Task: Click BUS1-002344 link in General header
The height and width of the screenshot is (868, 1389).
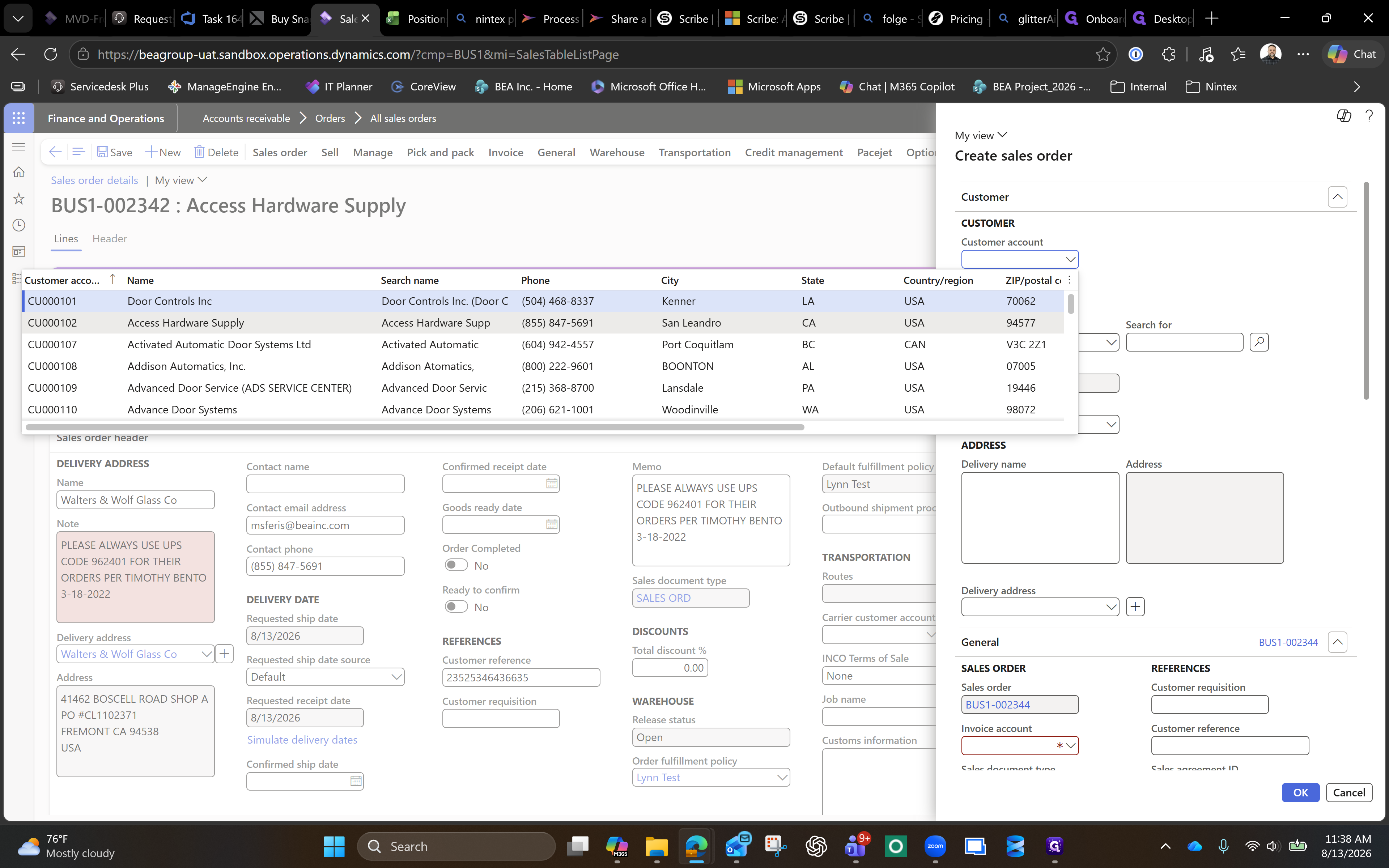Action: [x=1288, y=642]
